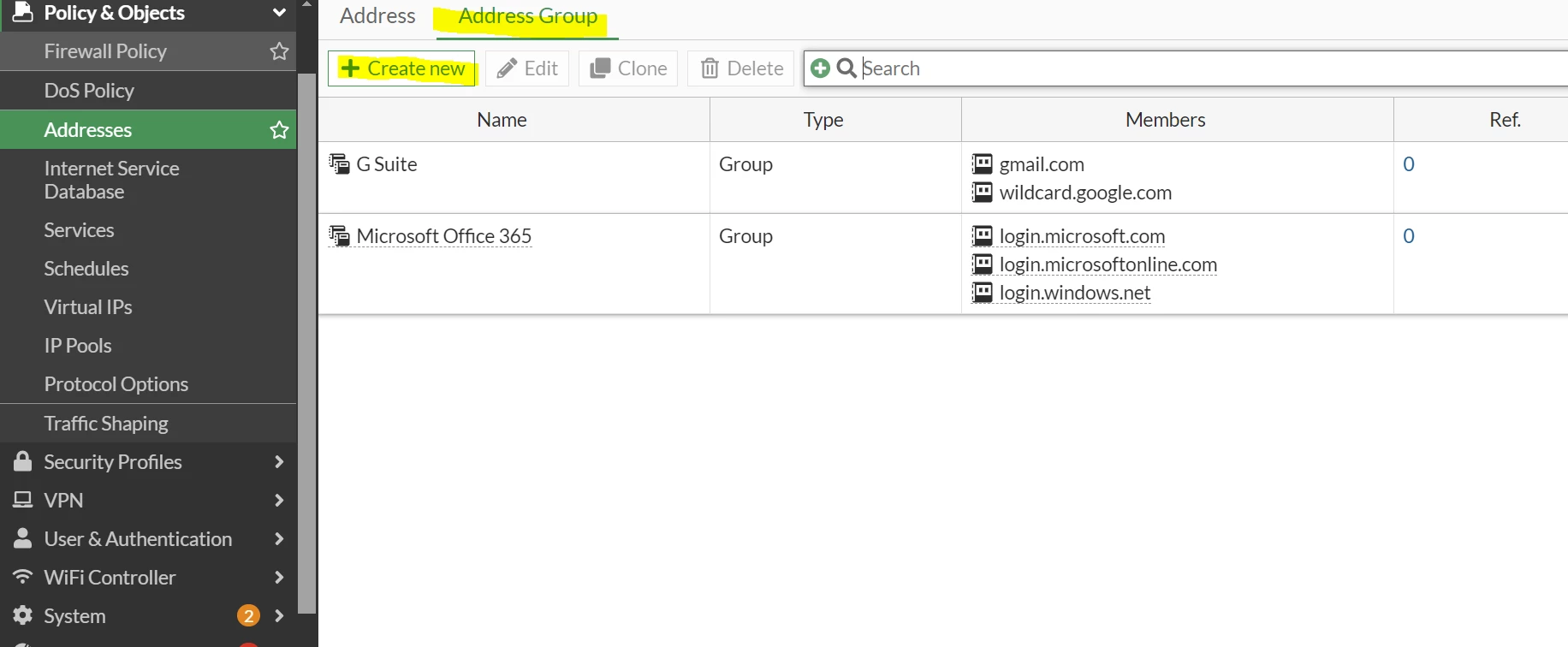1568x647 pixels.
Task: Expand the VPN submenu arrow
Action: [279, 500]
